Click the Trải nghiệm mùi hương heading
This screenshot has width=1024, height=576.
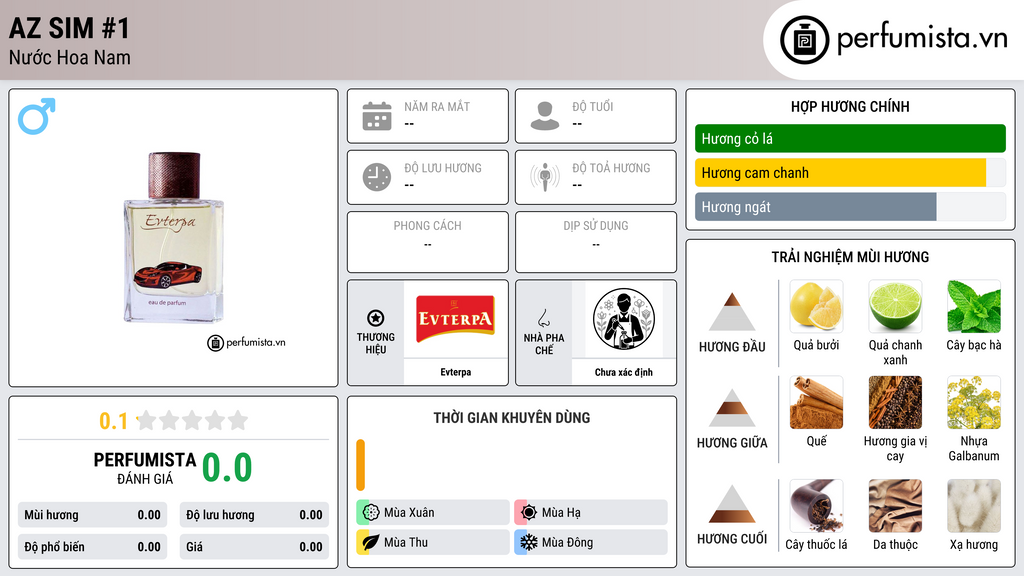click(x=850, y=257)
